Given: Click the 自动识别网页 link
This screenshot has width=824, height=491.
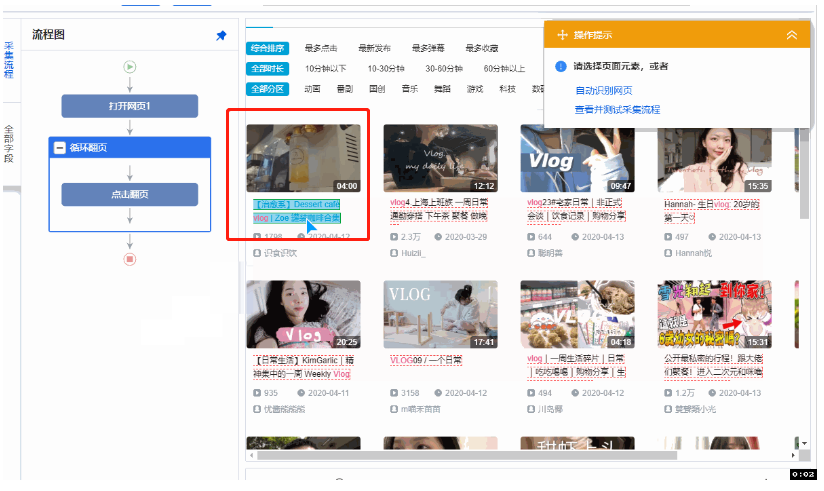Looking at the screenshot, I should 604,90.
